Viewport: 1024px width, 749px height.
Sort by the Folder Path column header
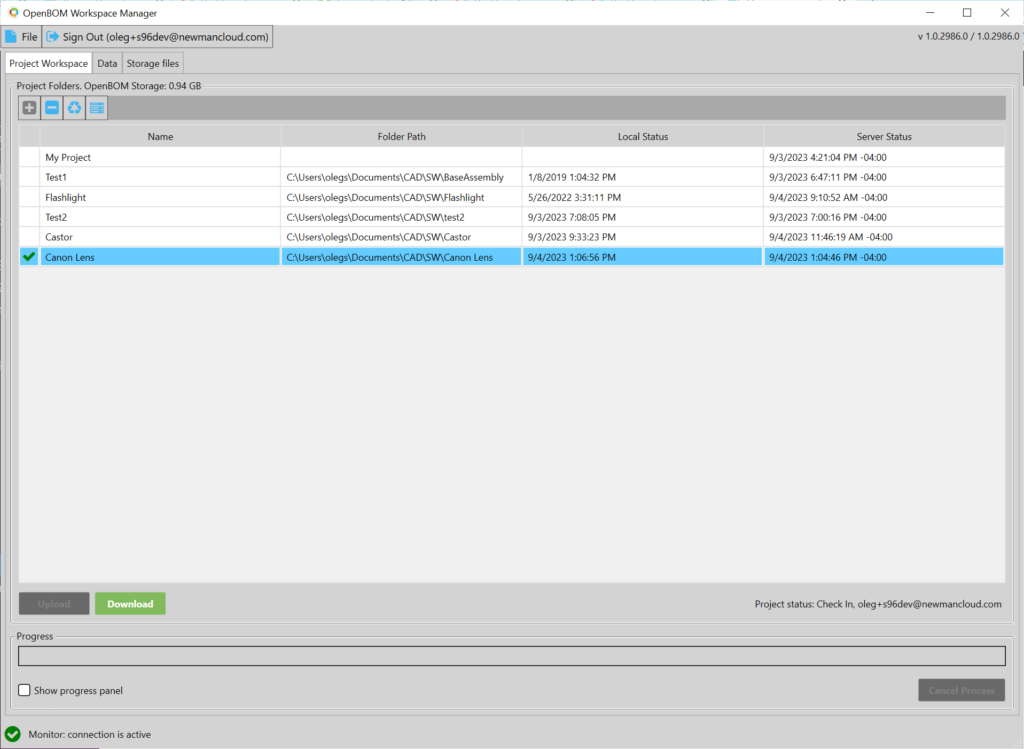[402, 136]
